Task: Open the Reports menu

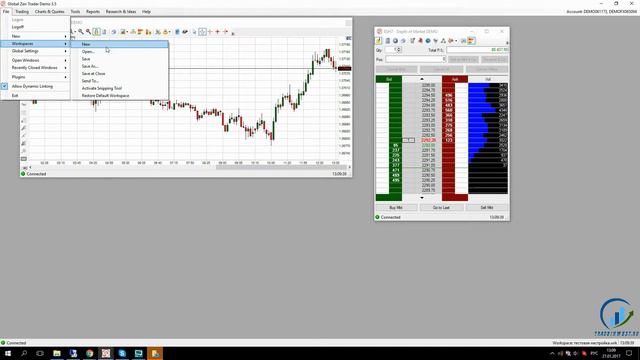Action: pyautogui.click(x=93, y=12)
